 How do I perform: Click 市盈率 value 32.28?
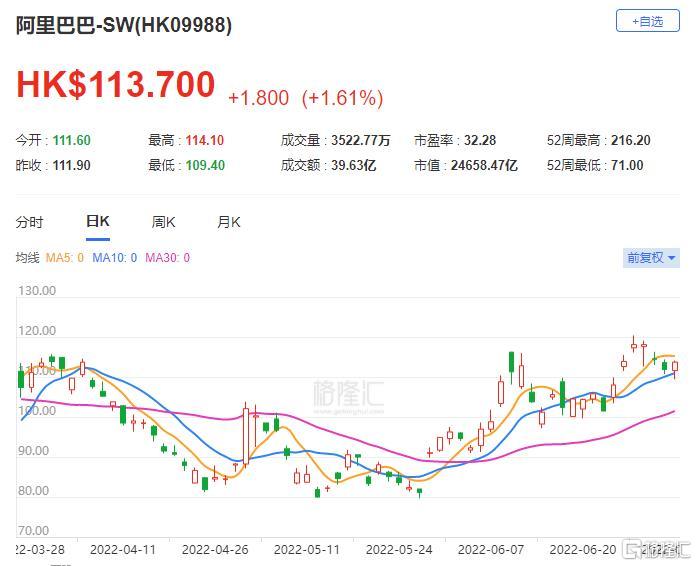[x=480, y=140]
